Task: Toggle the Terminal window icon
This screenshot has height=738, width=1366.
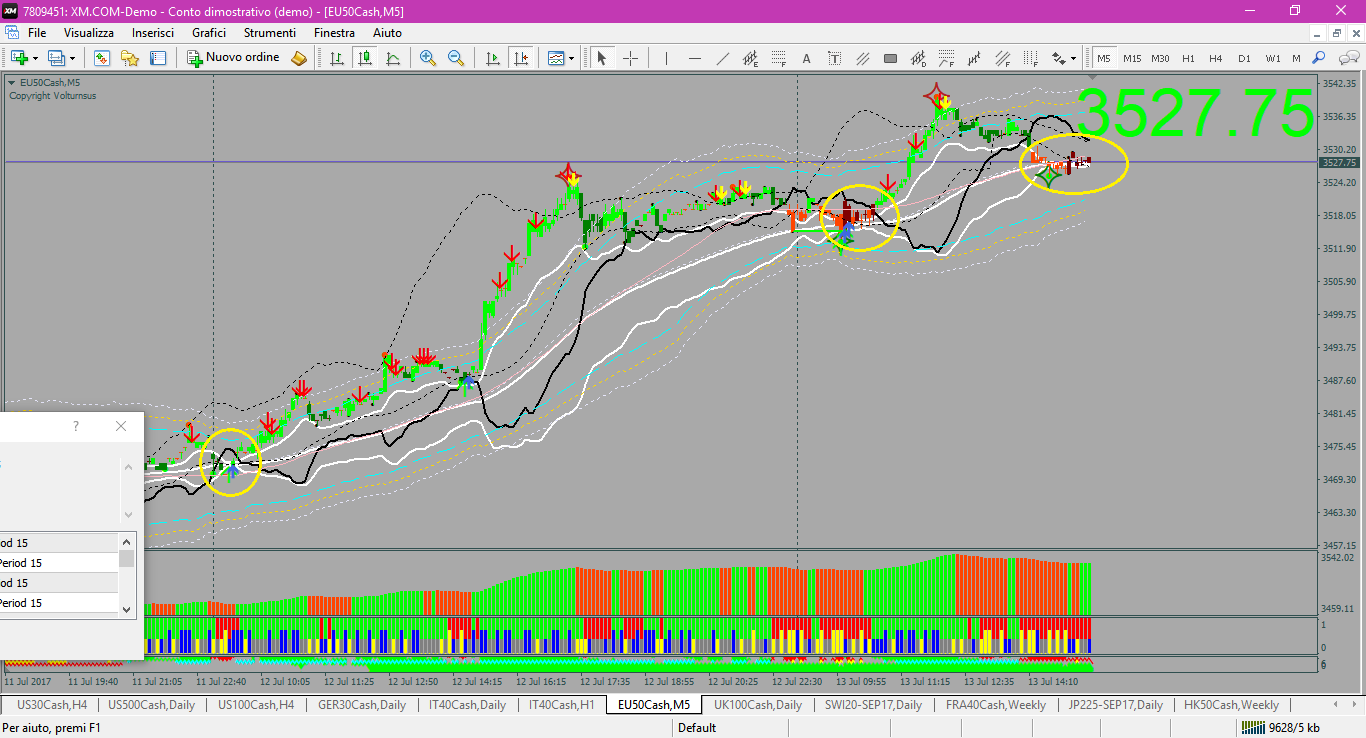Action: [x=158, y=58]
